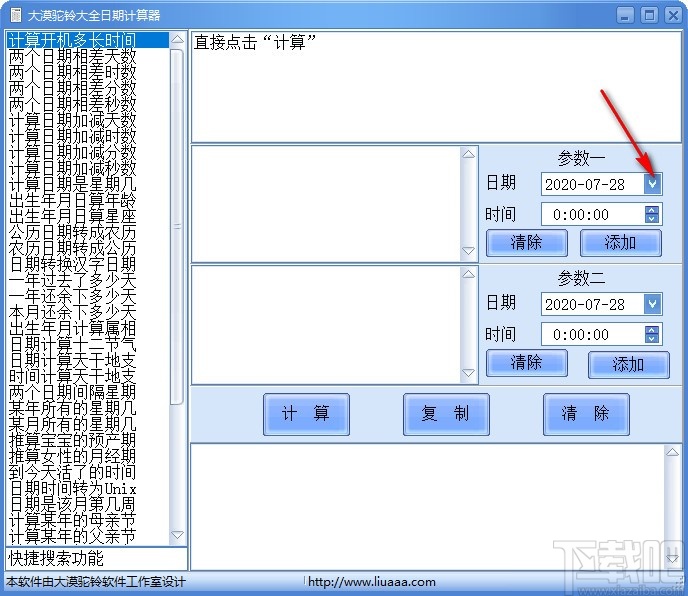The height and width of the screenshot is (596, 688).
Task: Open the 参数二 date dropdown arrow
Action: pyautogui.click(x=652, y=304)
